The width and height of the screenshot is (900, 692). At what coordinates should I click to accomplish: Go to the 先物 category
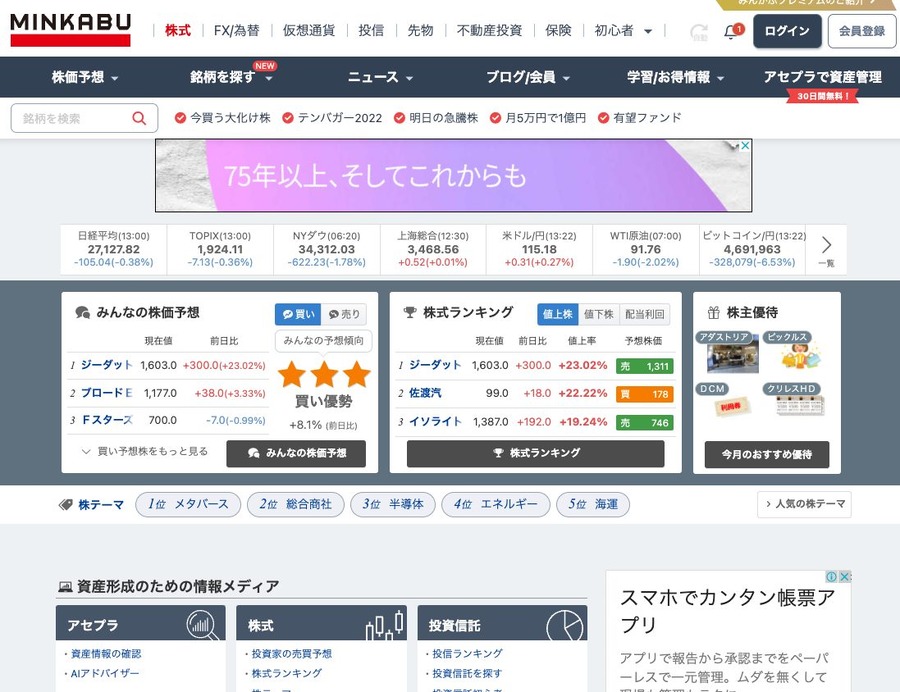coord(420,30)
